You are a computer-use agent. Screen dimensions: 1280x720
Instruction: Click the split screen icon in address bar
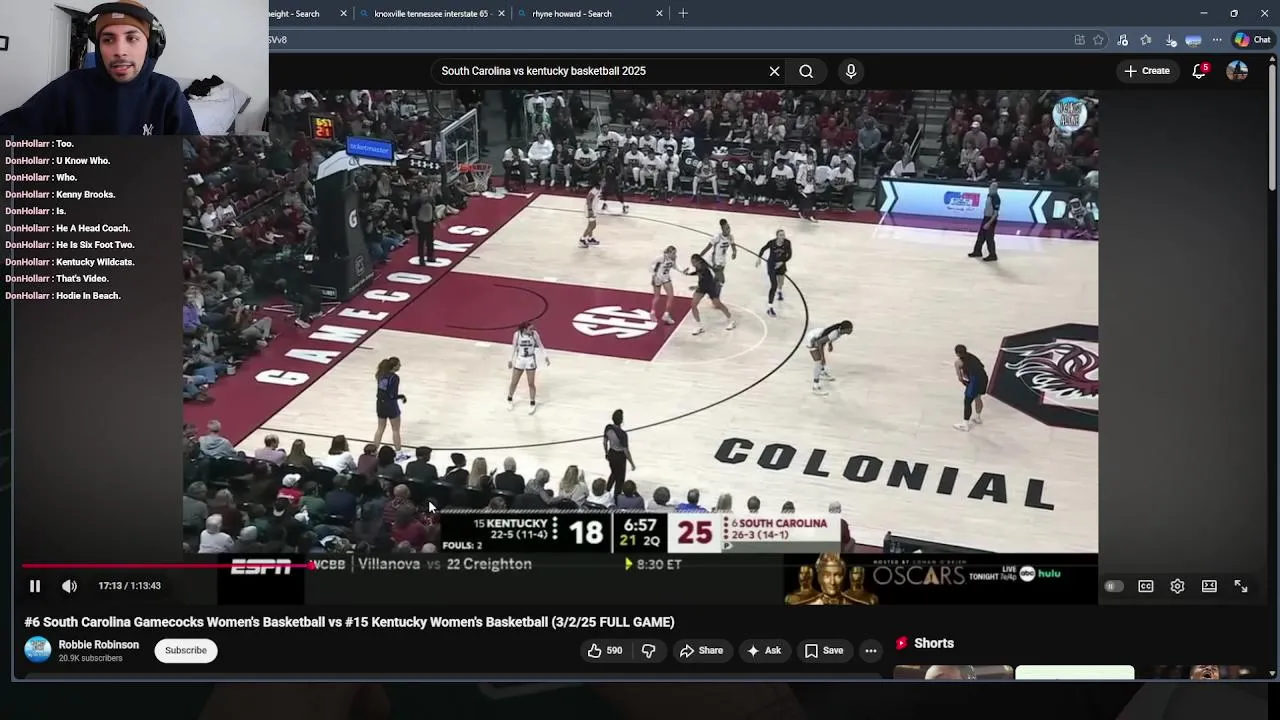pos(1079,40)
